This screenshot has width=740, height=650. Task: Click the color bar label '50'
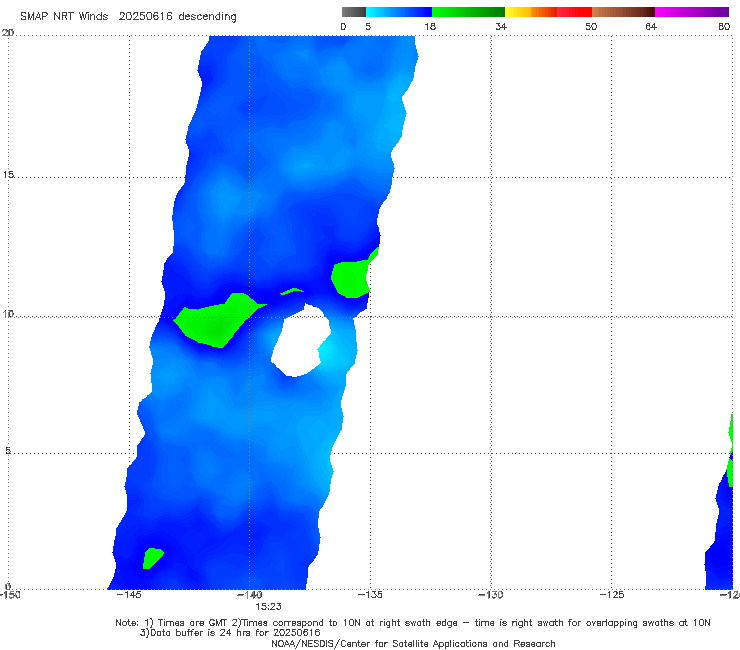coord(591,27)
